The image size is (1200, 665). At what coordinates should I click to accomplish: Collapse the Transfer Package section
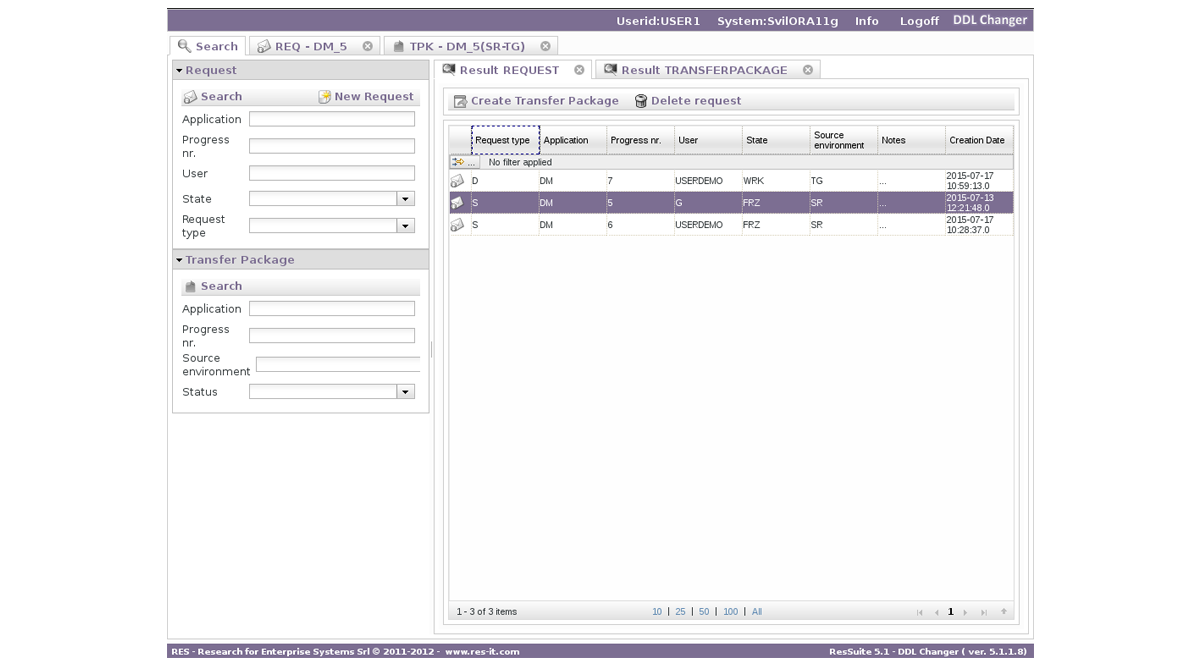pyautogui.click(x=179, y=260)
